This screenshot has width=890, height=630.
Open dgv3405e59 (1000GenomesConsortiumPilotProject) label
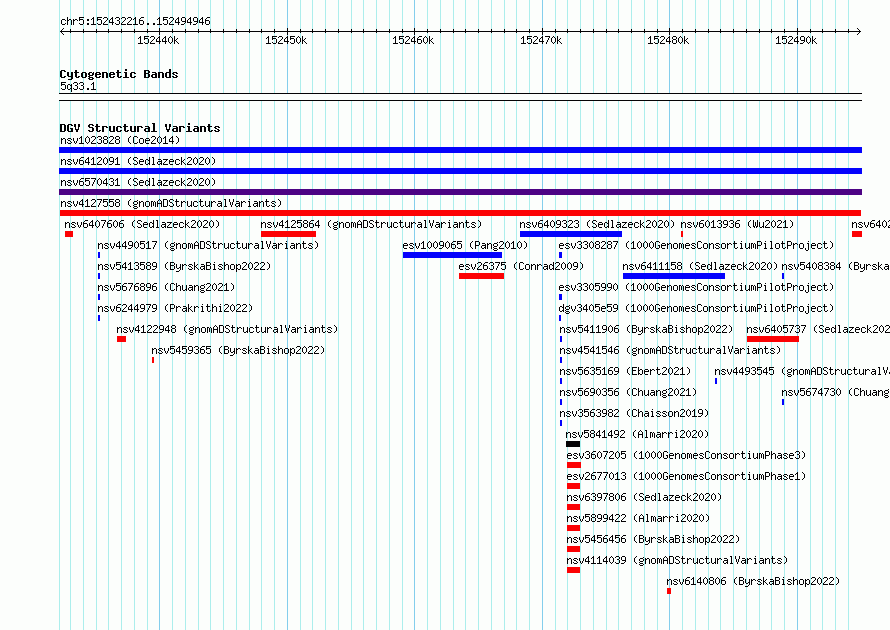tap(696, 308)
